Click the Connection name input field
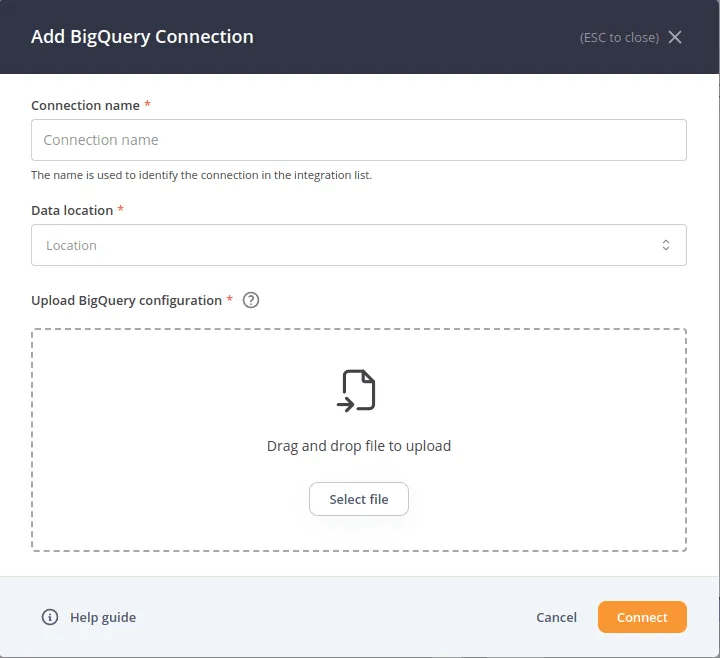 358,140
